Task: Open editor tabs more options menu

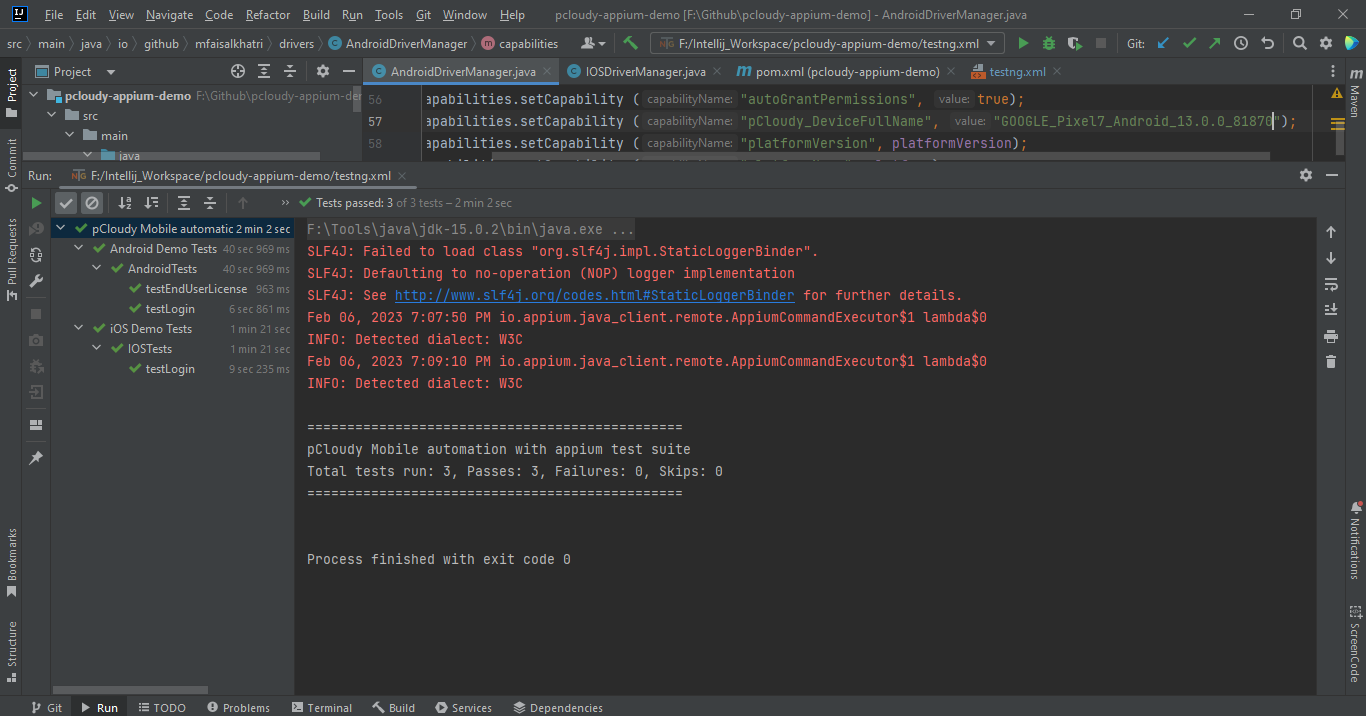Action: pyautogui.click(x=1333, y=72)
